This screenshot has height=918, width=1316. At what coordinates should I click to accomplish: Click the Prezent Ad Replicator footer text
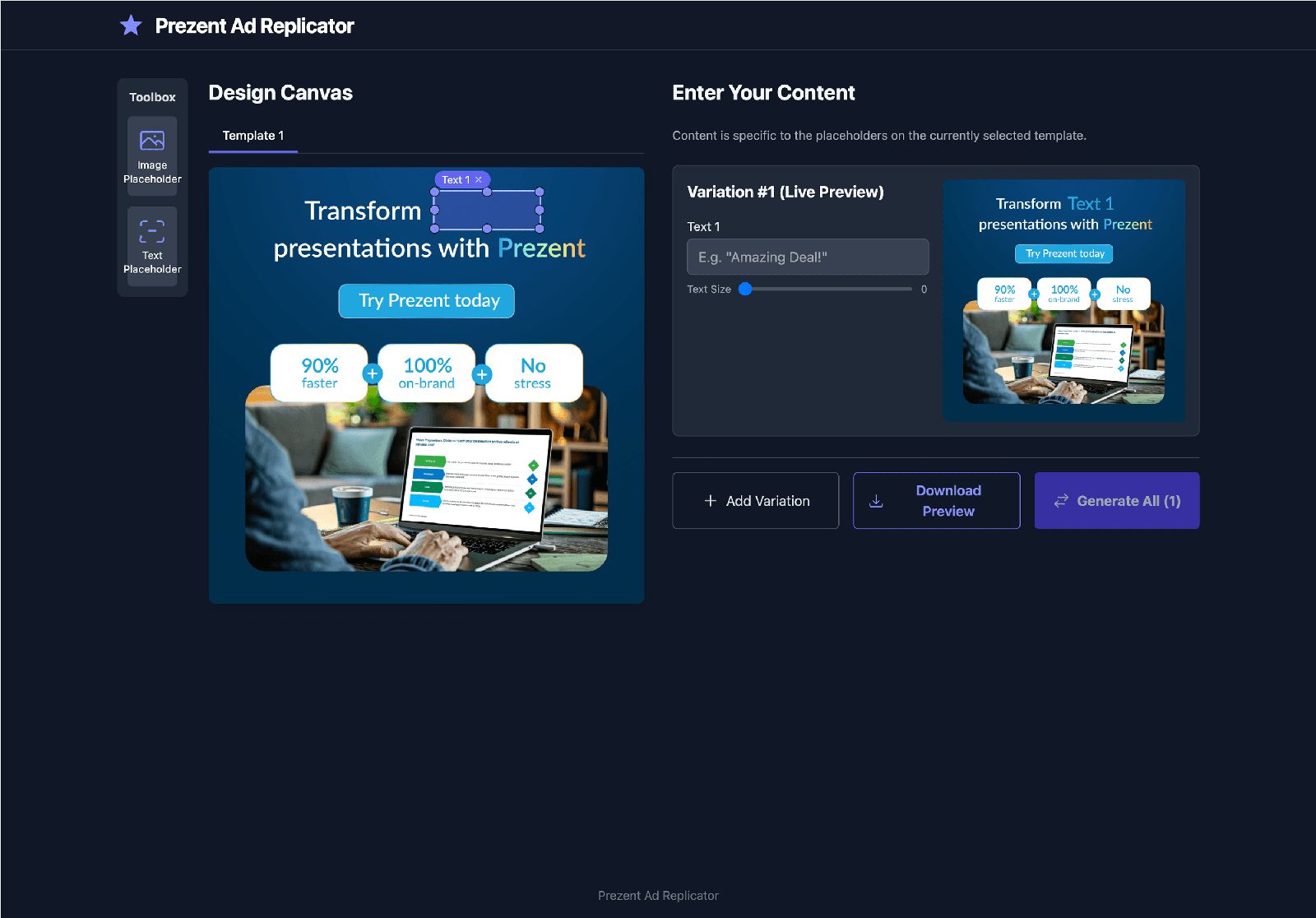(x=658, y=895)
